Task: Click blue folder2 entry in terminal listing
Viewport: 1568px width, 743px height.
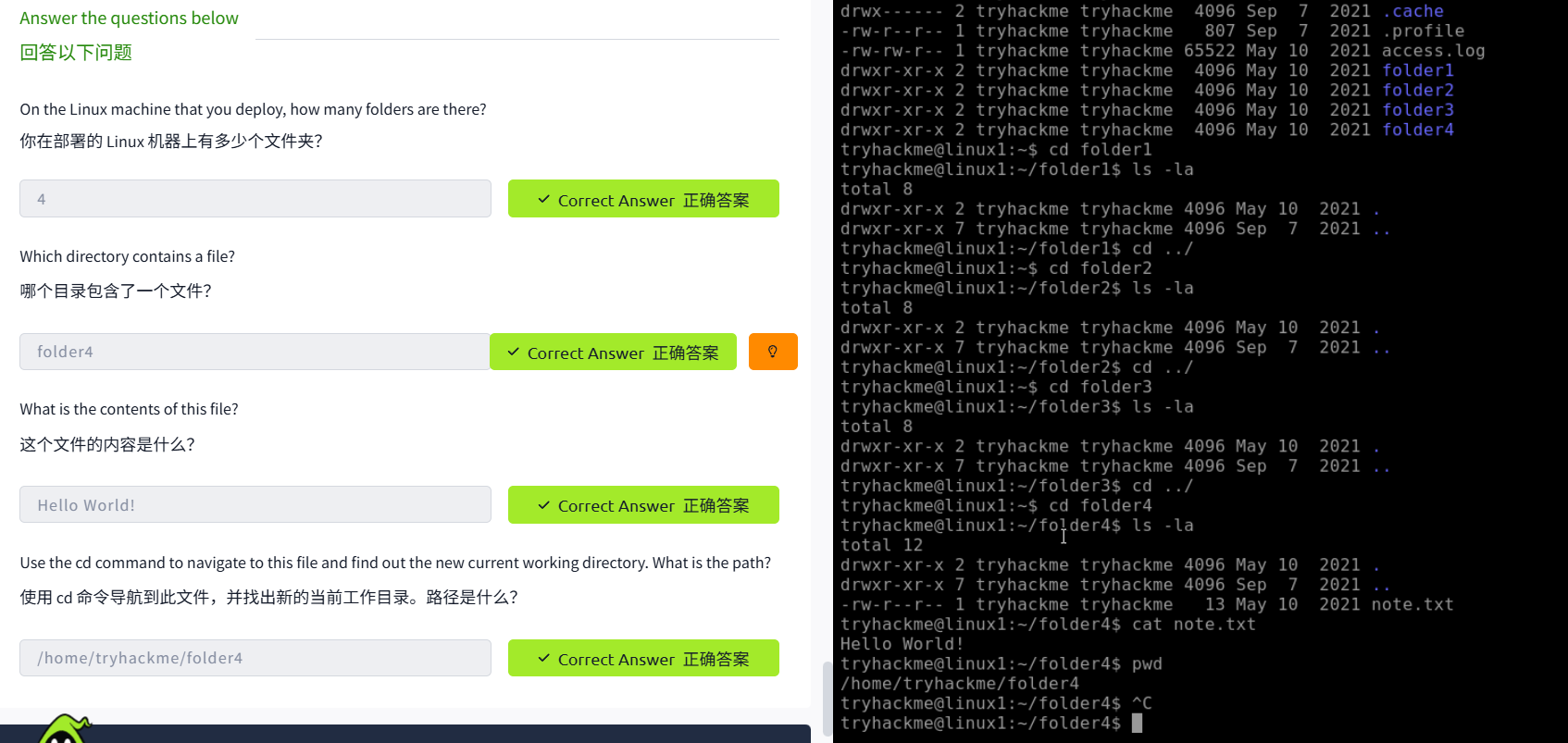Action: pyautogui.click(x=1417, y=91)
